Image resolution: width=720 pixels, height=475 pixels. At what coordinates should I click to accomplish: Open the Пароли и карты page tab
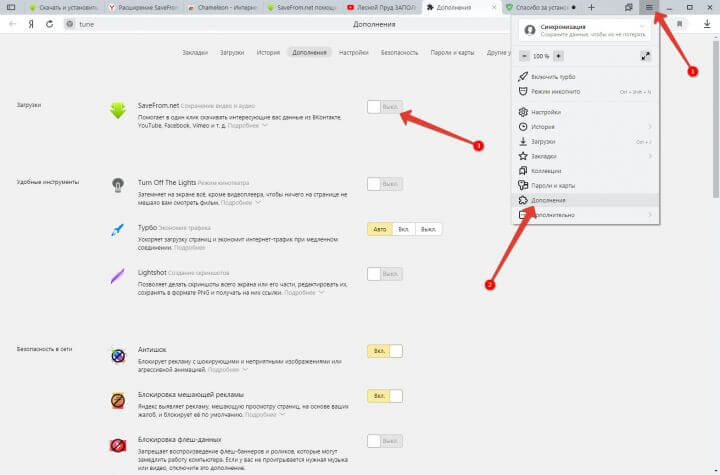pos(452,52)
